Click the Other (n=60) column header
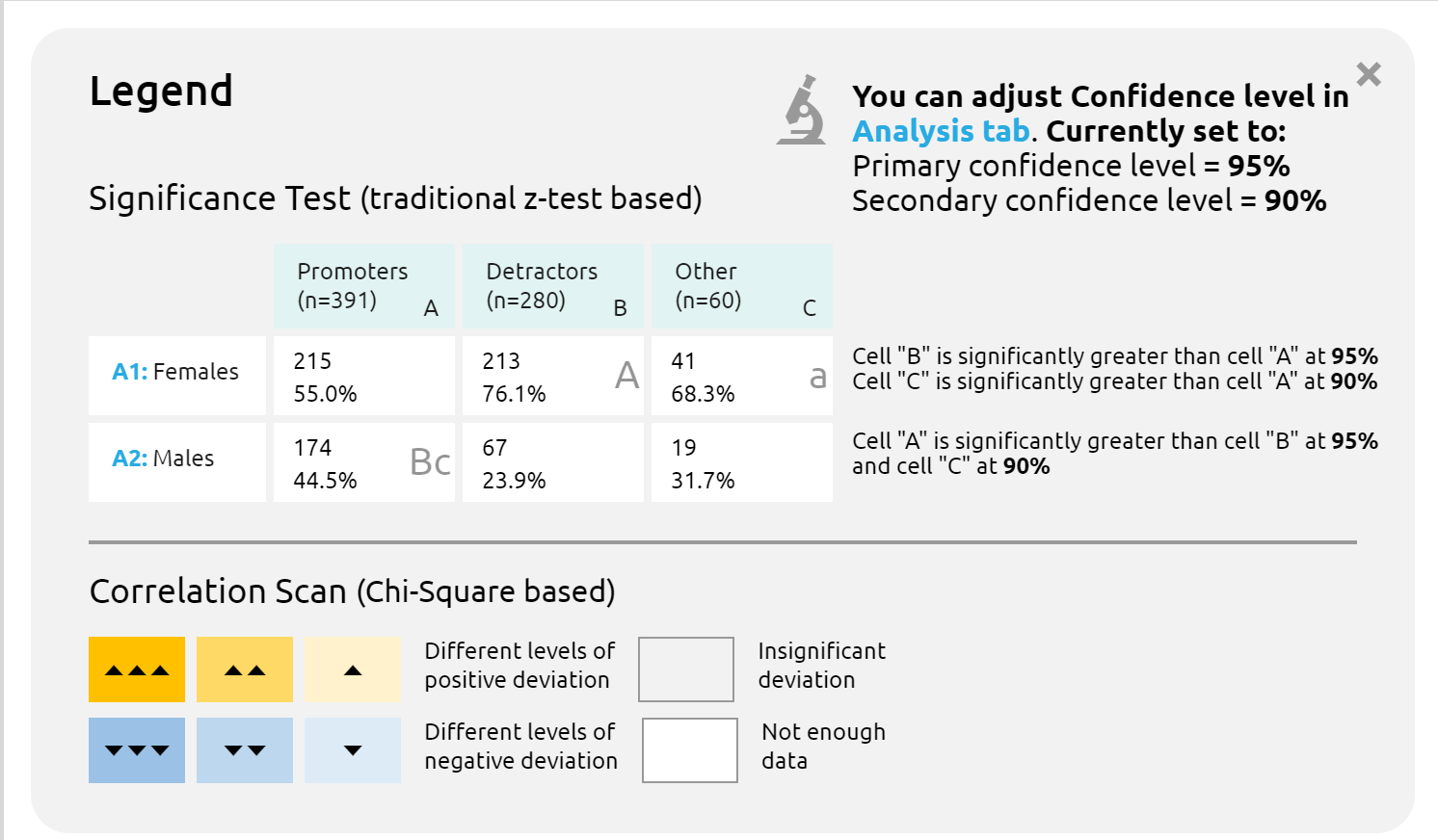 742,286
